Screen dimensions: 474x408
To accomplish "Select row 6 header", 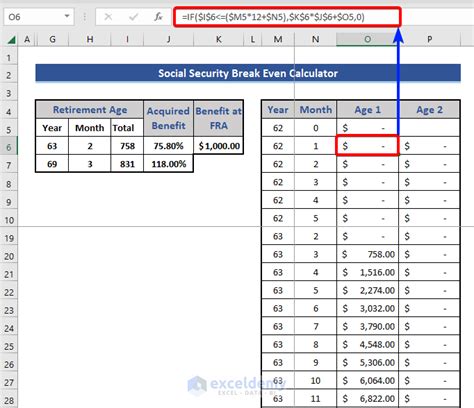I will coord(9,147).
